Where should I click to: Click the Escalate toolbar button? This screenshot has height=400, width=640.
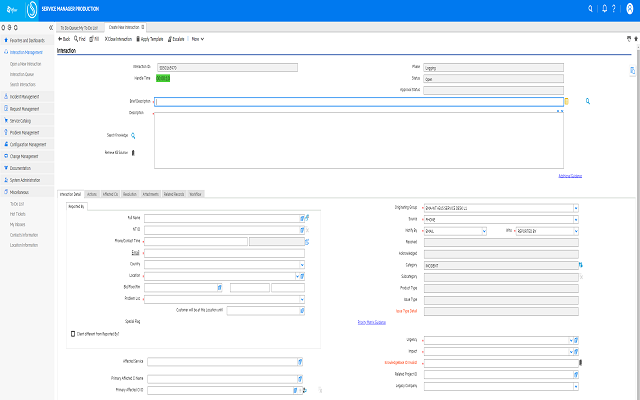pyautogui.click(x=176, y=39)
